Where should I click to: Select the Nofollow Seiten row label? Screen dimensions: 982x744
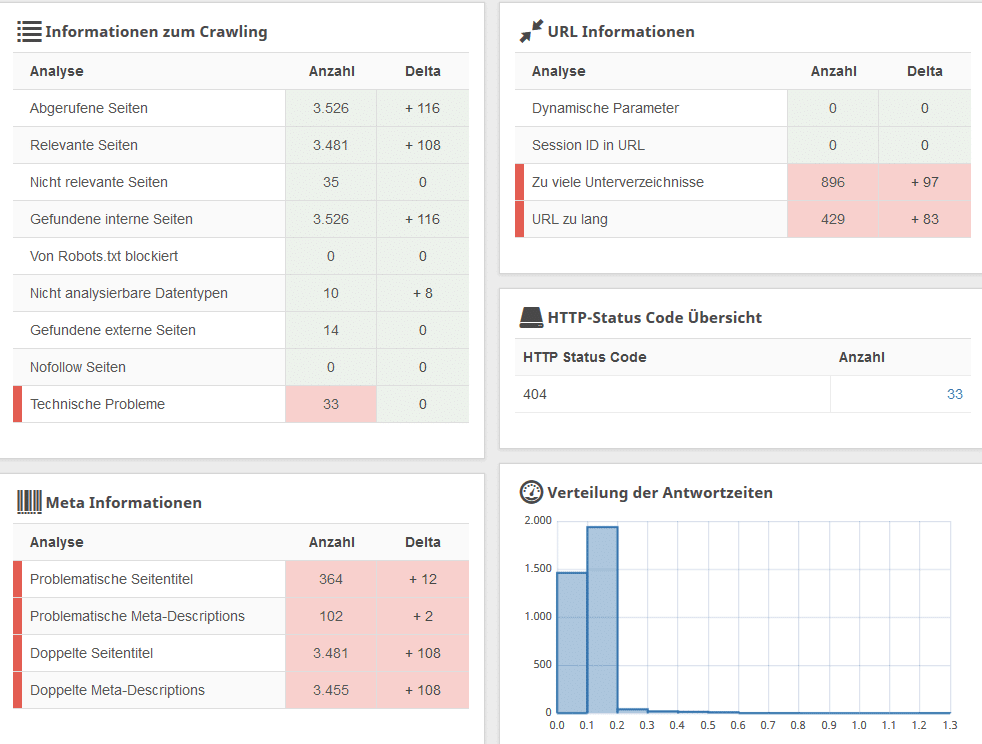pos(78,366)
